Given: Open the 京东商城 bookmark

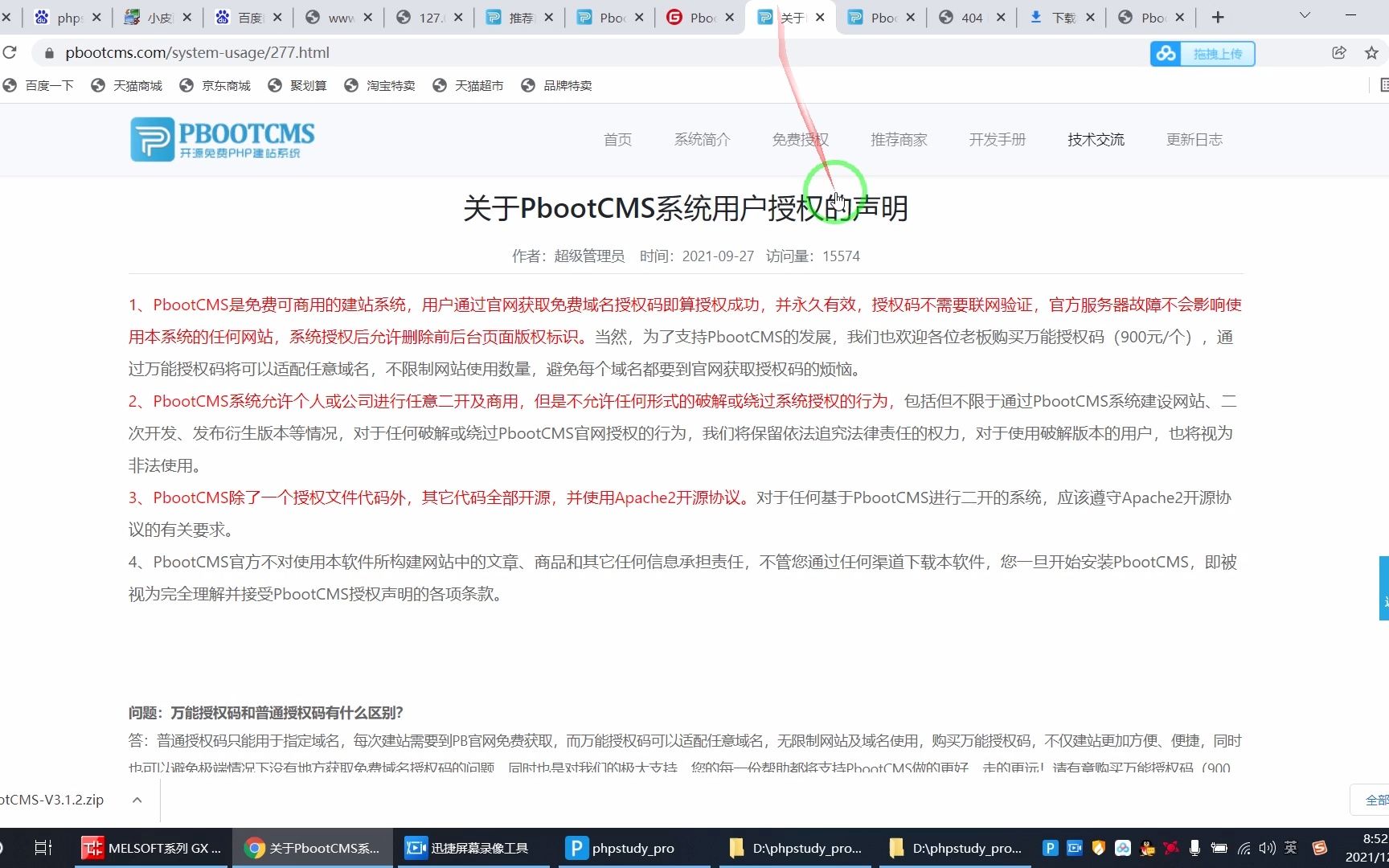Looking at the screenshot, I should (215, 85).
